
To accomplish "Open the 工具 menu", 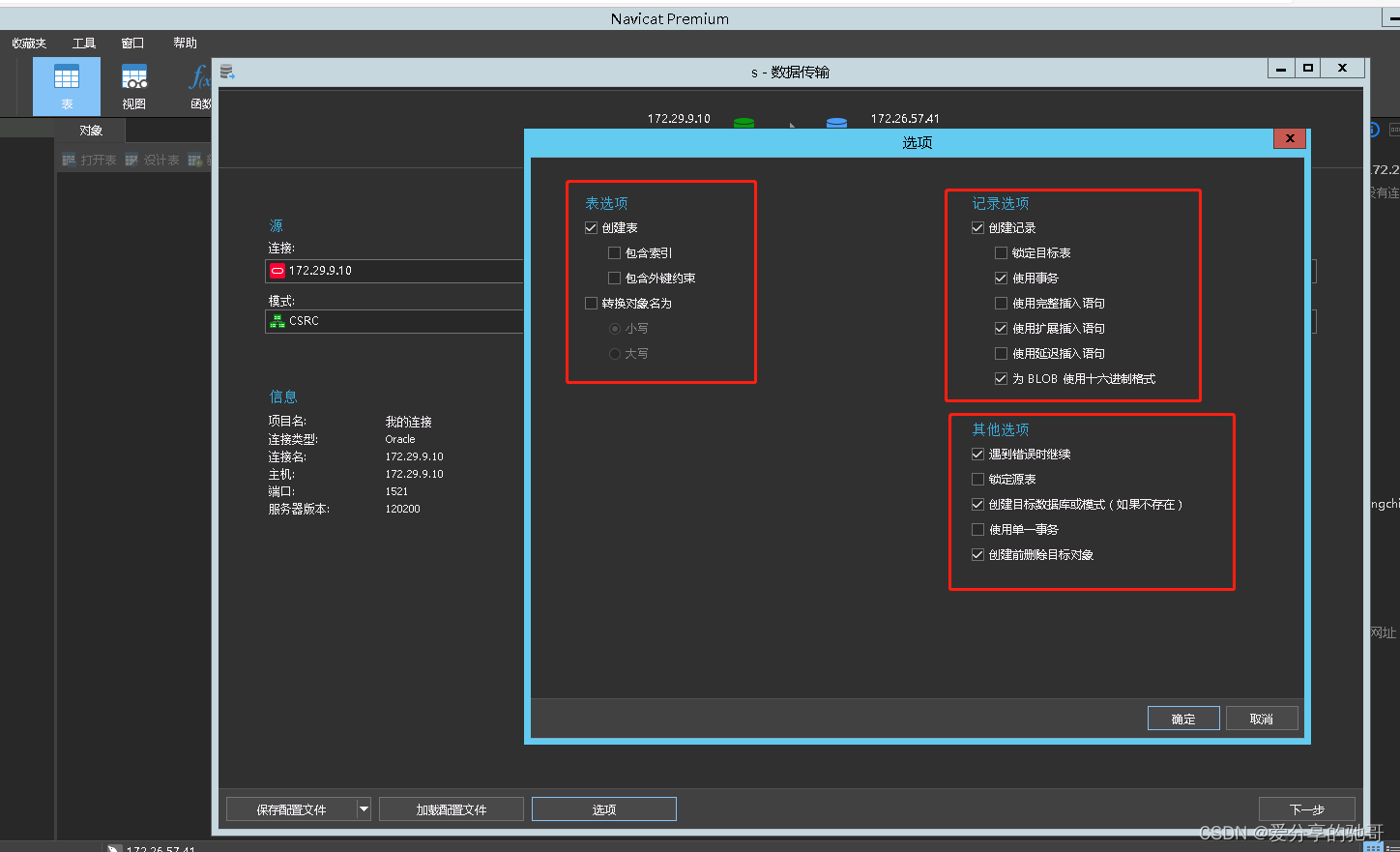I will (x=84, y=44).
